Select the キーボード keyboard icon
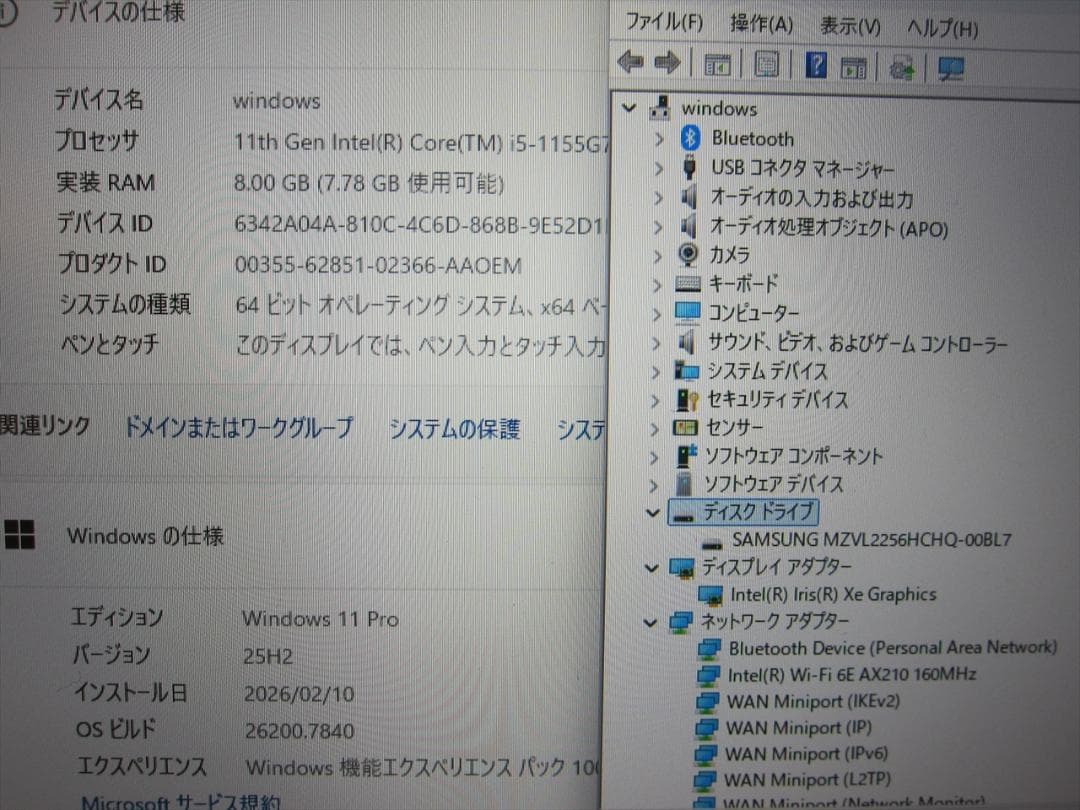The height and width of the screenshot is (810, 1080). [x=687, y=283]
